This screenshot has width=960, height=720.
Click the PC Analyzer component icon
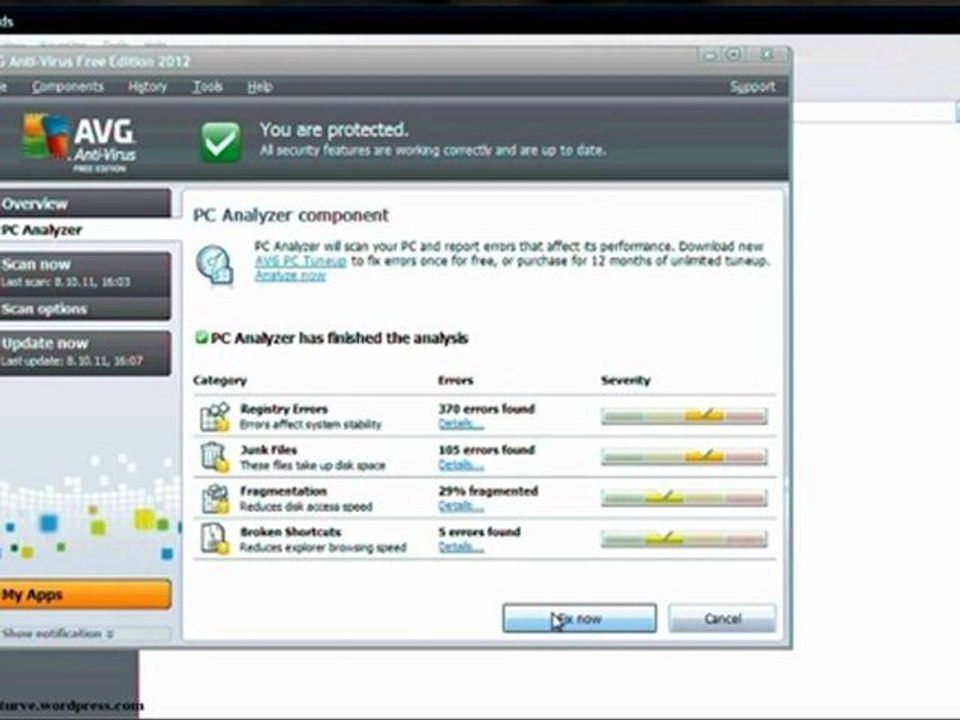(x=215, y=265)
